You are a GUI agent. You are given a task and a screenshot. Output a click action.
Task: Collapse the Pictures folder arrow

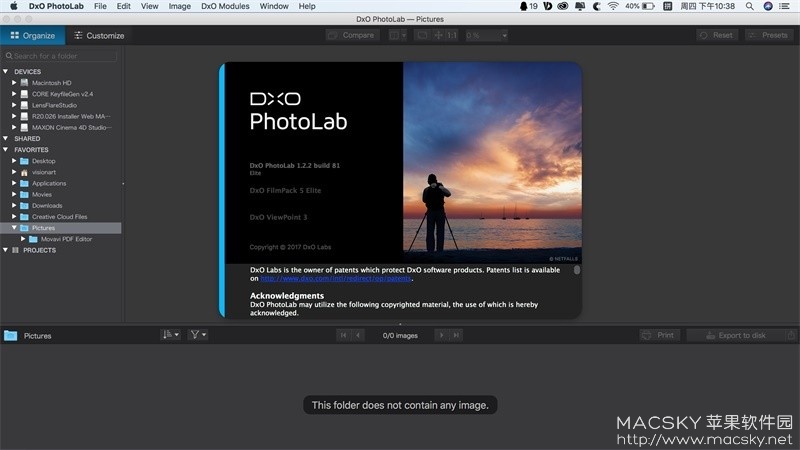pos(14,228)
